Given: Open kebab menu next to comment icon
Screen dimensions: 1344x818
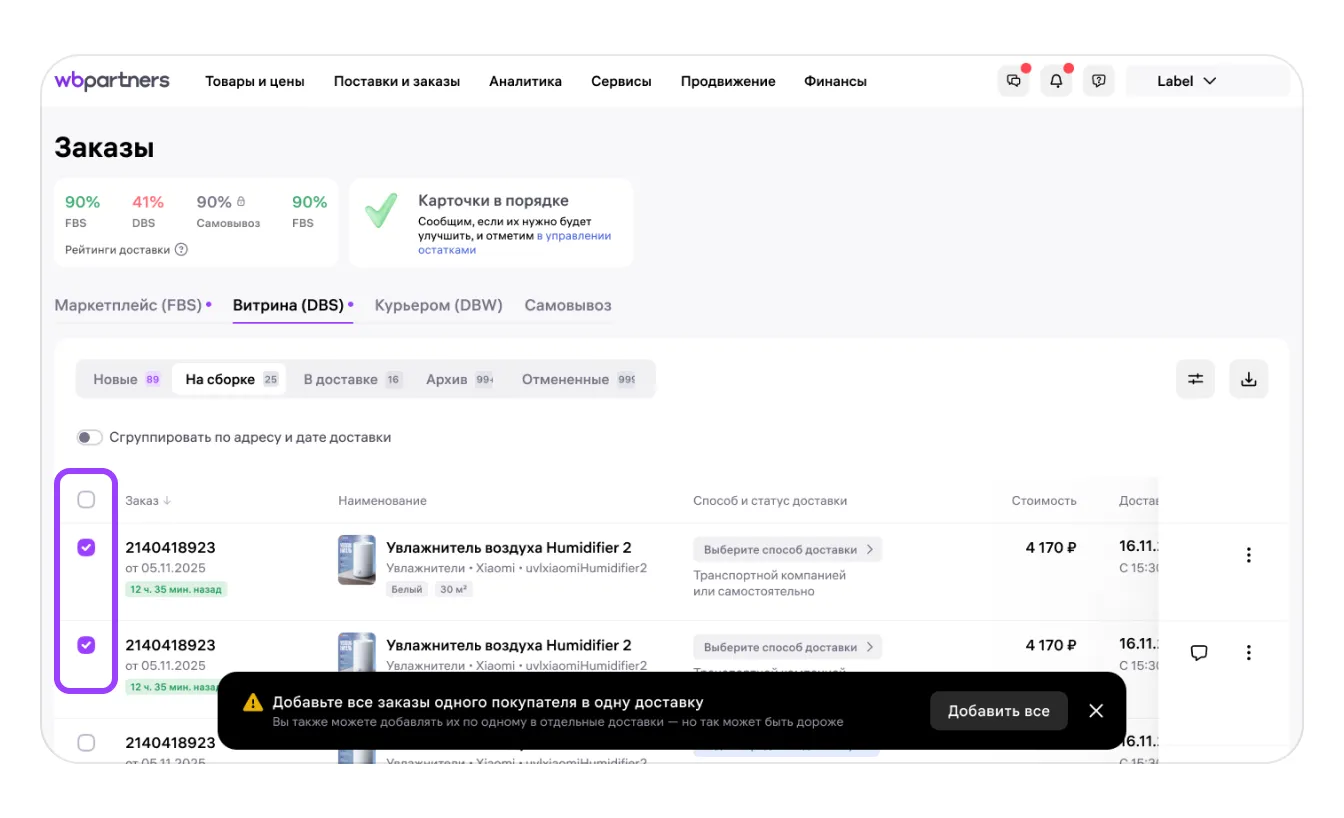Looking at the screenshot, I should point(1248,653).
